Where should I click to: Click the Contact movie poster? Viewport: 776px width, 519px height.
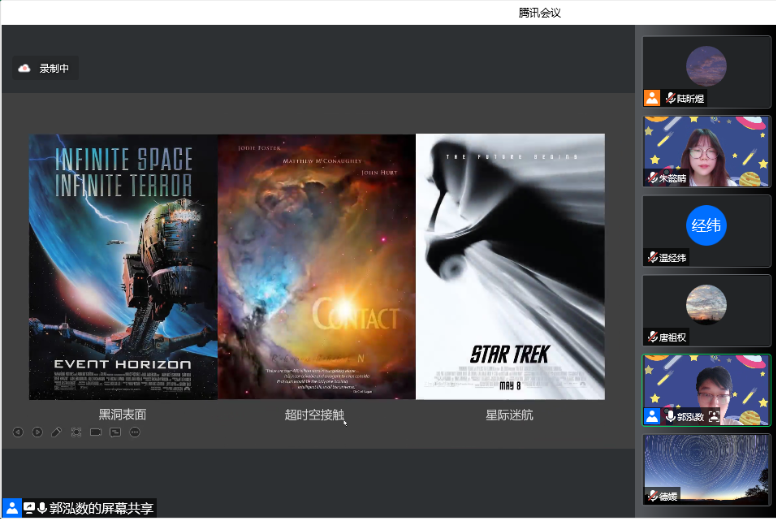coord(317,267)
